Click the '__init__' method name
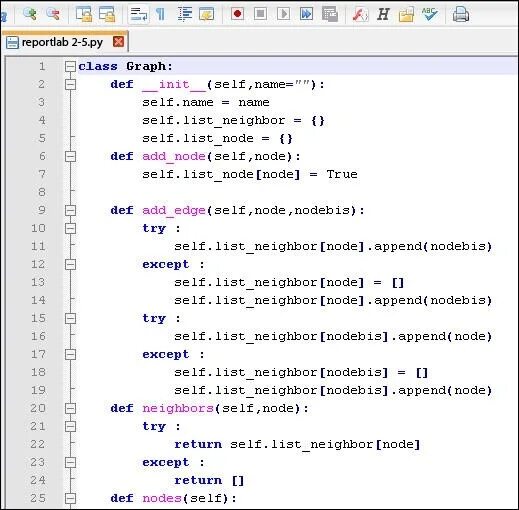Viewport: 519px width, 510px height. coord(174,84)
